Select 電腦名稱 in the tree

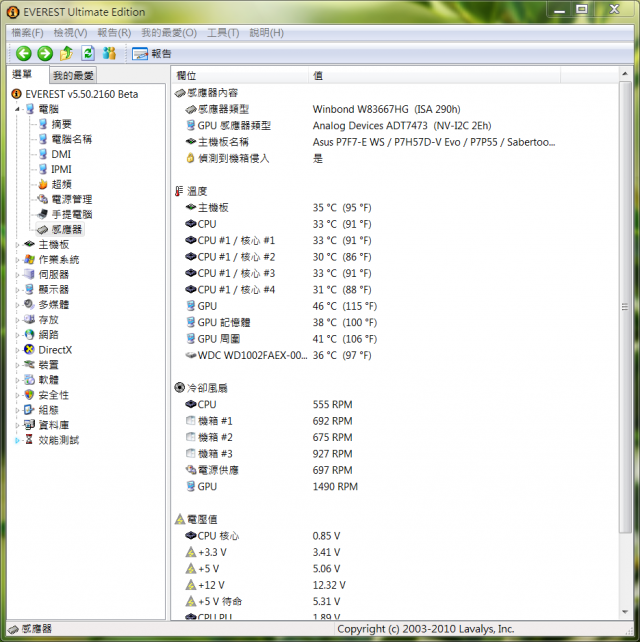[x=71, y=139]
